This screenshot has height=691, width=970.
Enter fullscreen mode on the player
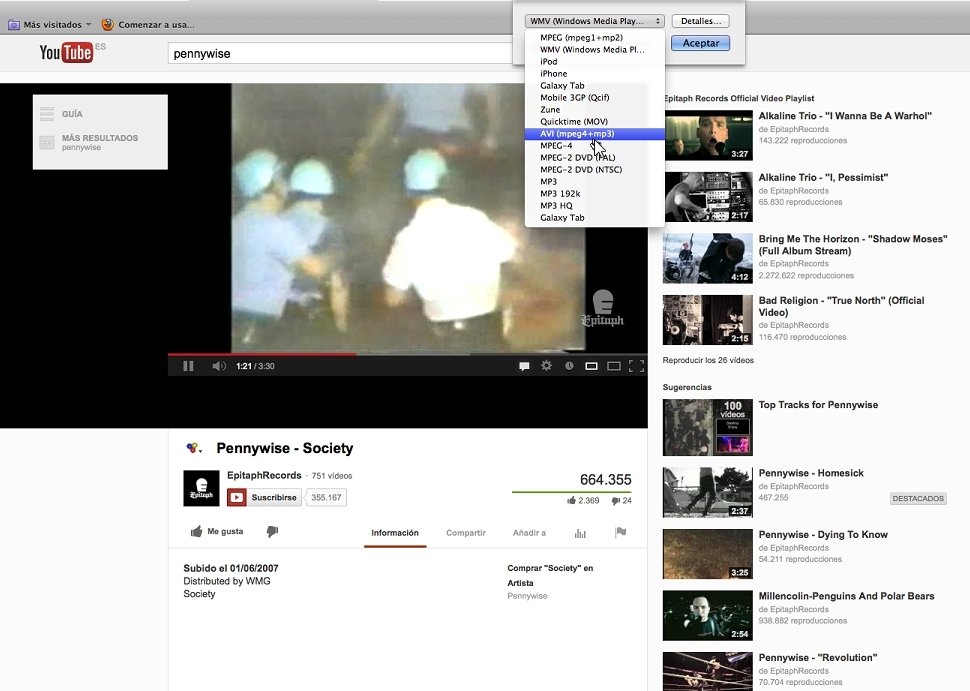point(637,366)
